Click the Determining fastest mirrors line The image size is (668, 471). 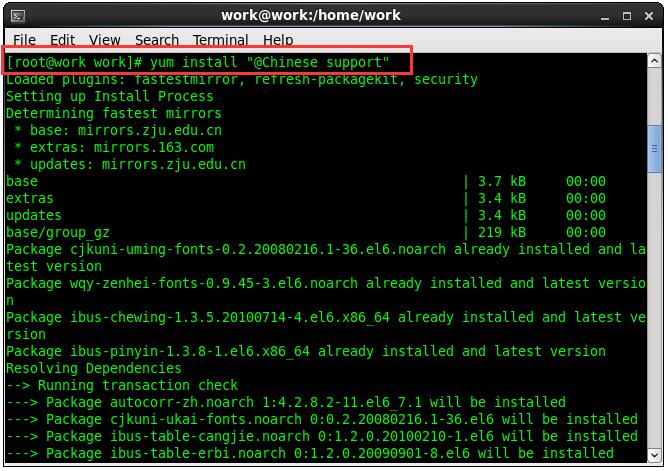[114, 114]
